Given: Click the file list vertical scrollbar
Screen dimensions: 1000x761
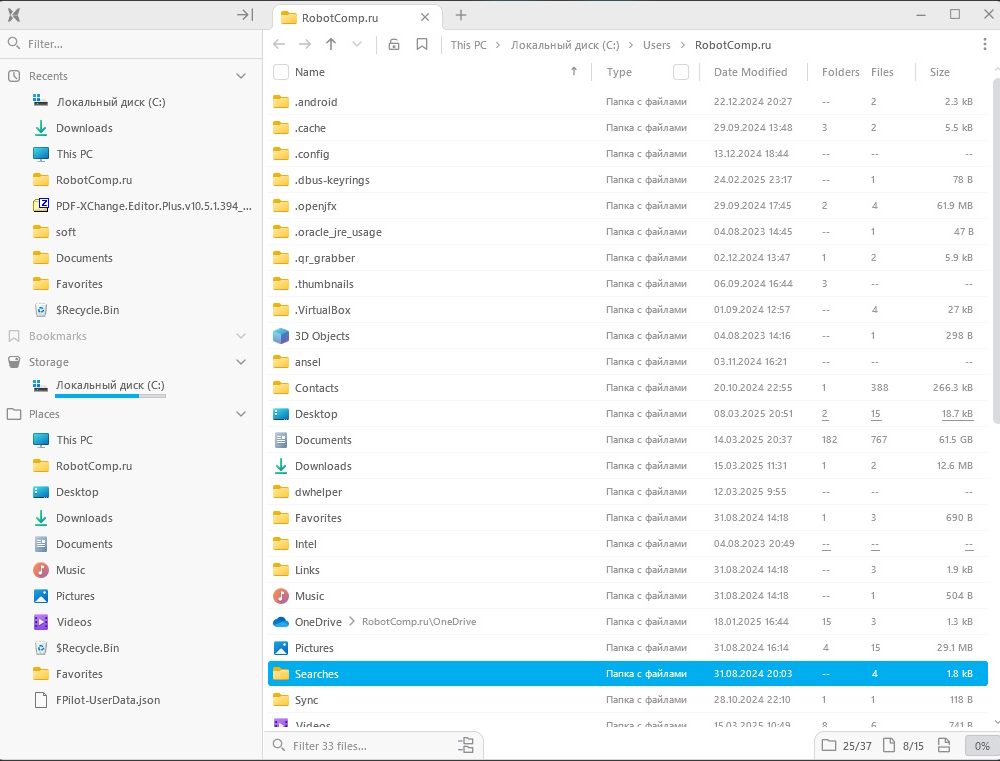Looking at the screenshot, I should click(996, 250).
